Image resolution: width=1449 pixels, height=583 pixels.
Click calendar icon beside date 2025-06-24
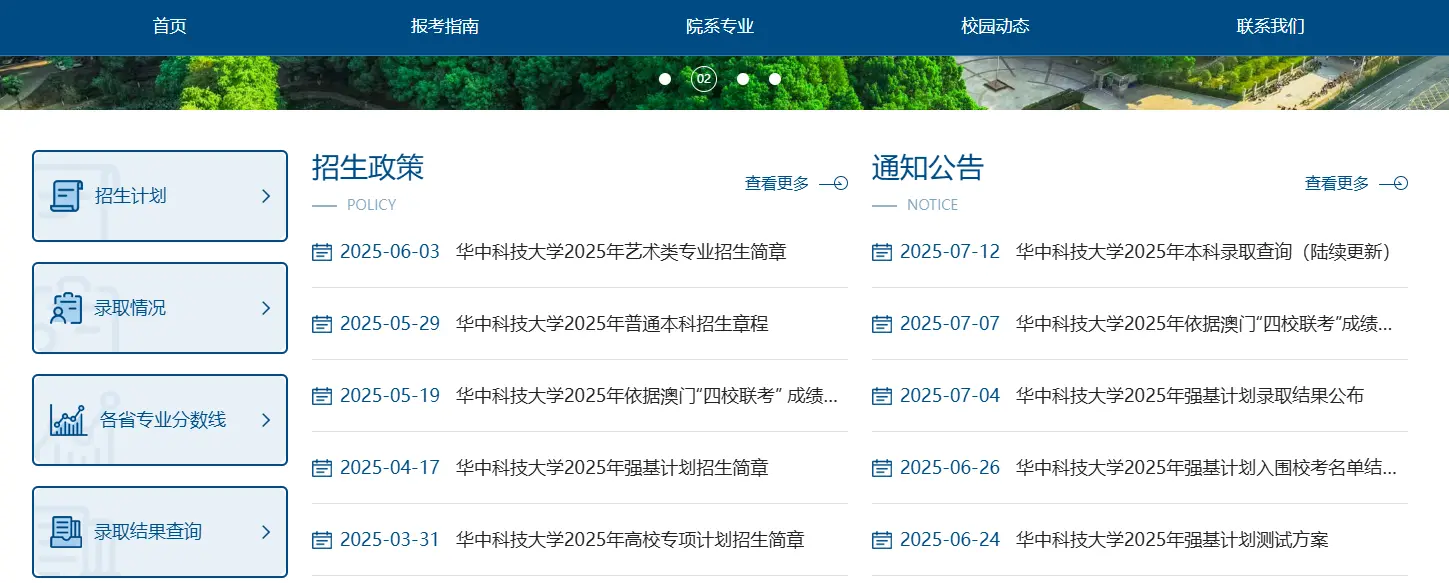click(881, 540)
